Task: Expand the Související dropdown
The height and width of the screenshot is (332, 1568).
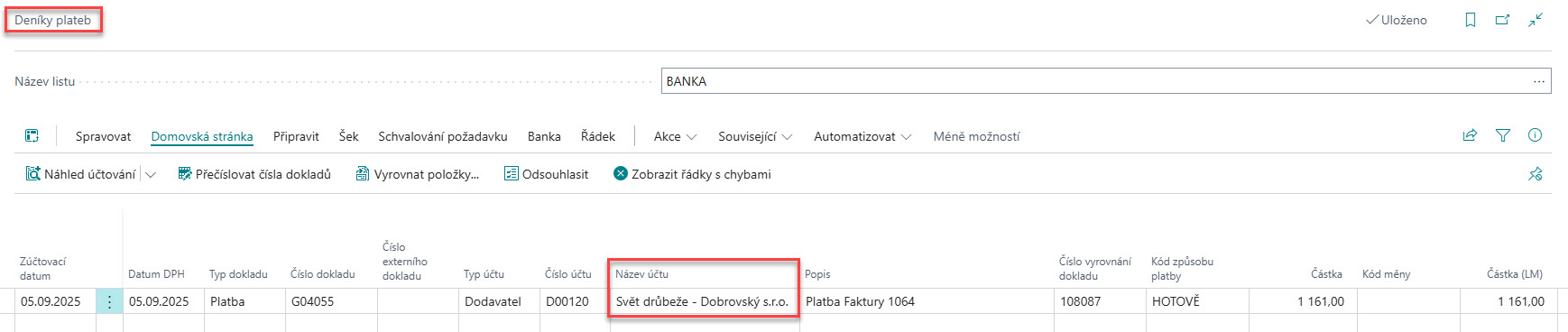Action: (x=755, y=136)
